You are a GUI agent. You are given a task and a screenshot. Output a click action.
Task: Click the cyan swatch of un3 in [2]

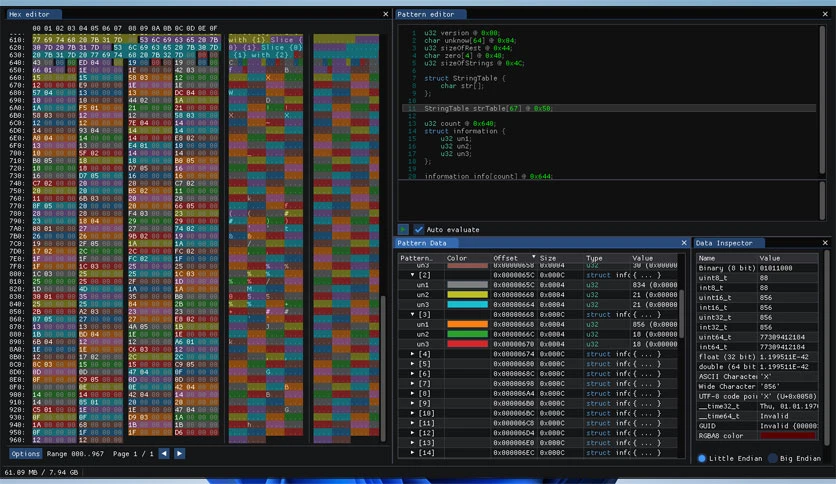click(x=467, y=305)
